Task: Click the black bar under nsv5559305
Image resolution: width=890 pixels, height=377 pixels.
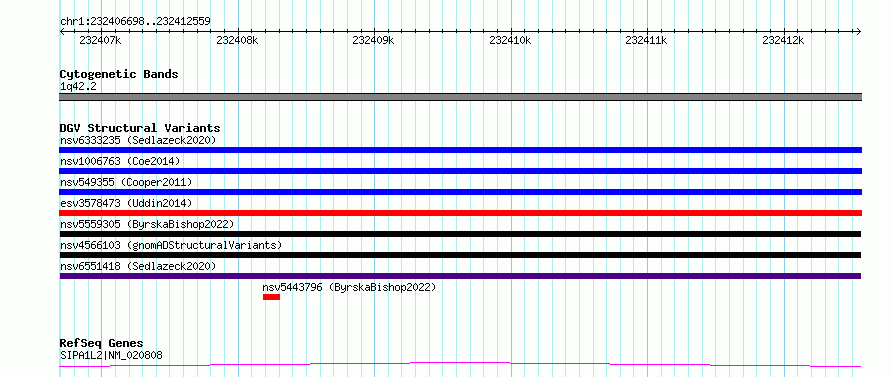Action: pyautogui.click(x=460, y=234)
